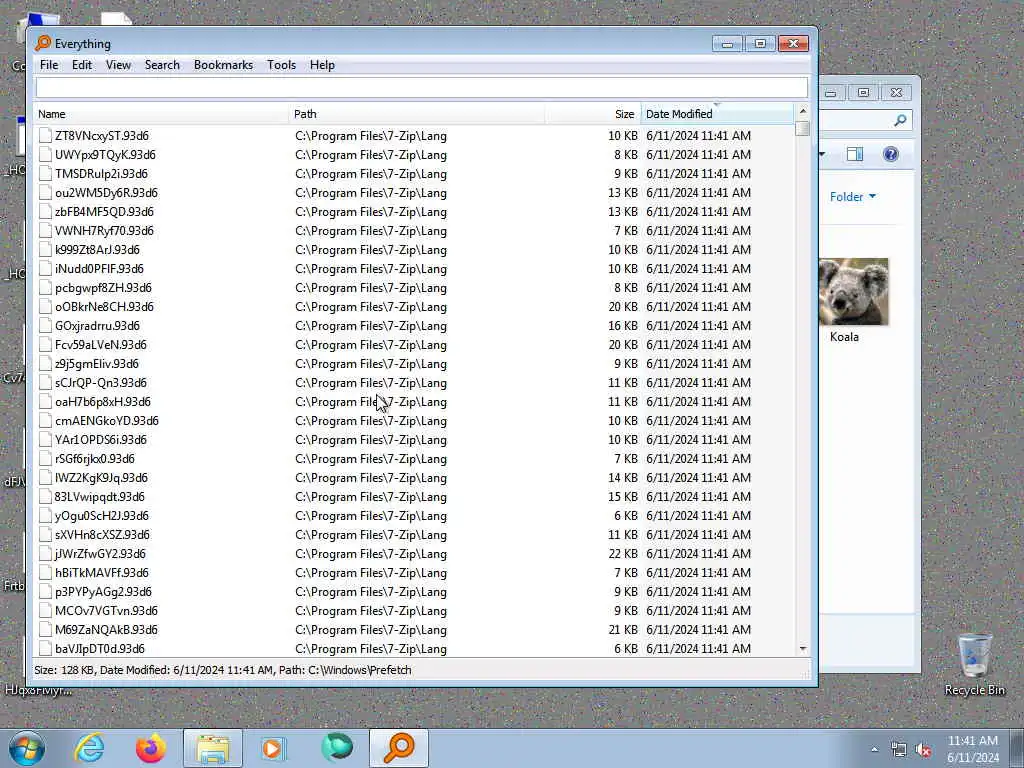Click file icon of k999Zt8ArJ.93d6

[45, 249]
